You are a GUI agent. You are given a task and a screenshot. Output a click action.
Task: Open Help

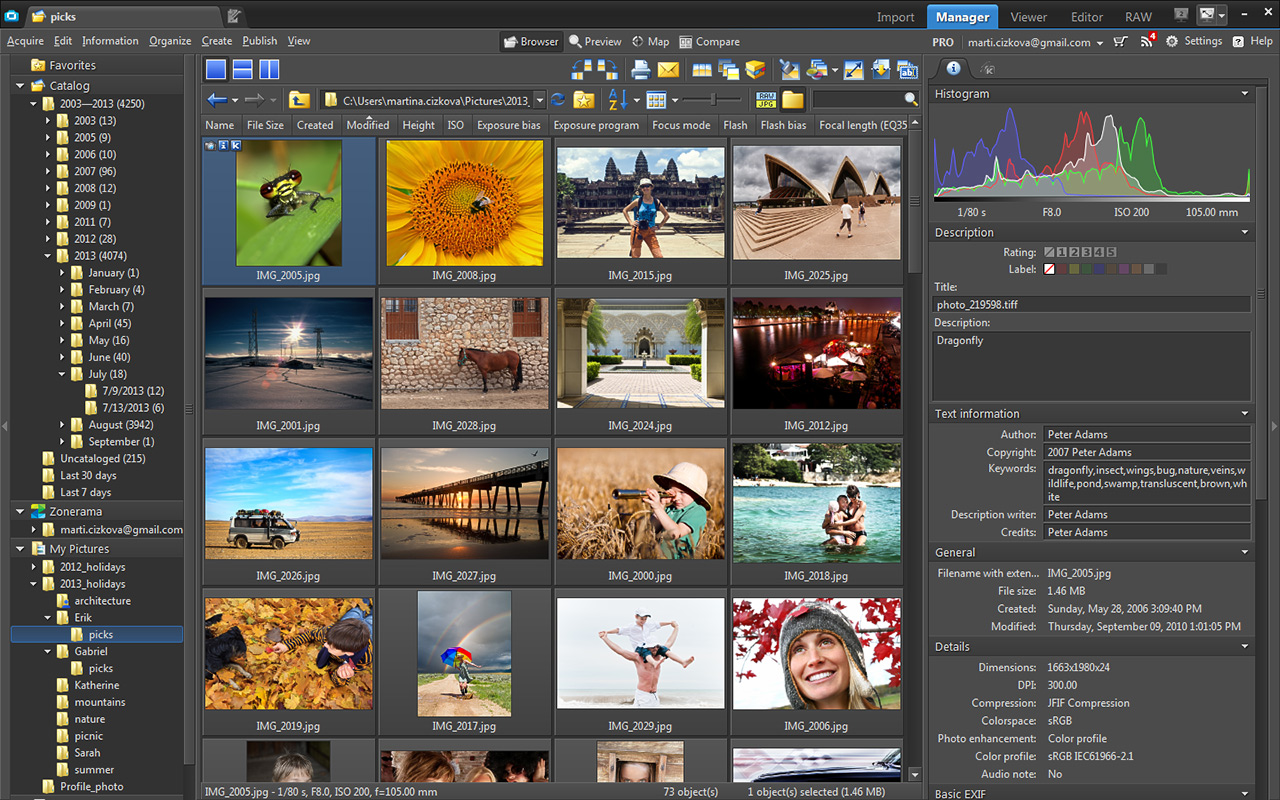(1253, 42)
